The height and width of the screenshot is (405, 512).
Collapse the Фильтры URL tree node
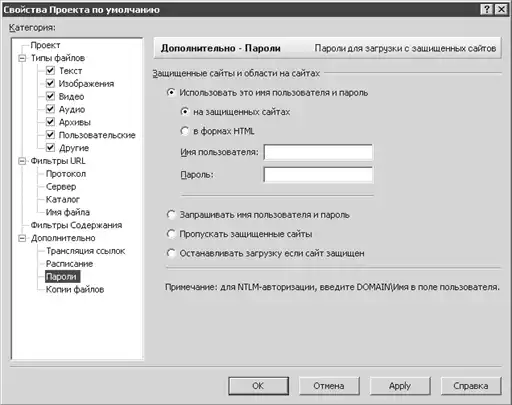pyautogui.click(x=22, y=161)
